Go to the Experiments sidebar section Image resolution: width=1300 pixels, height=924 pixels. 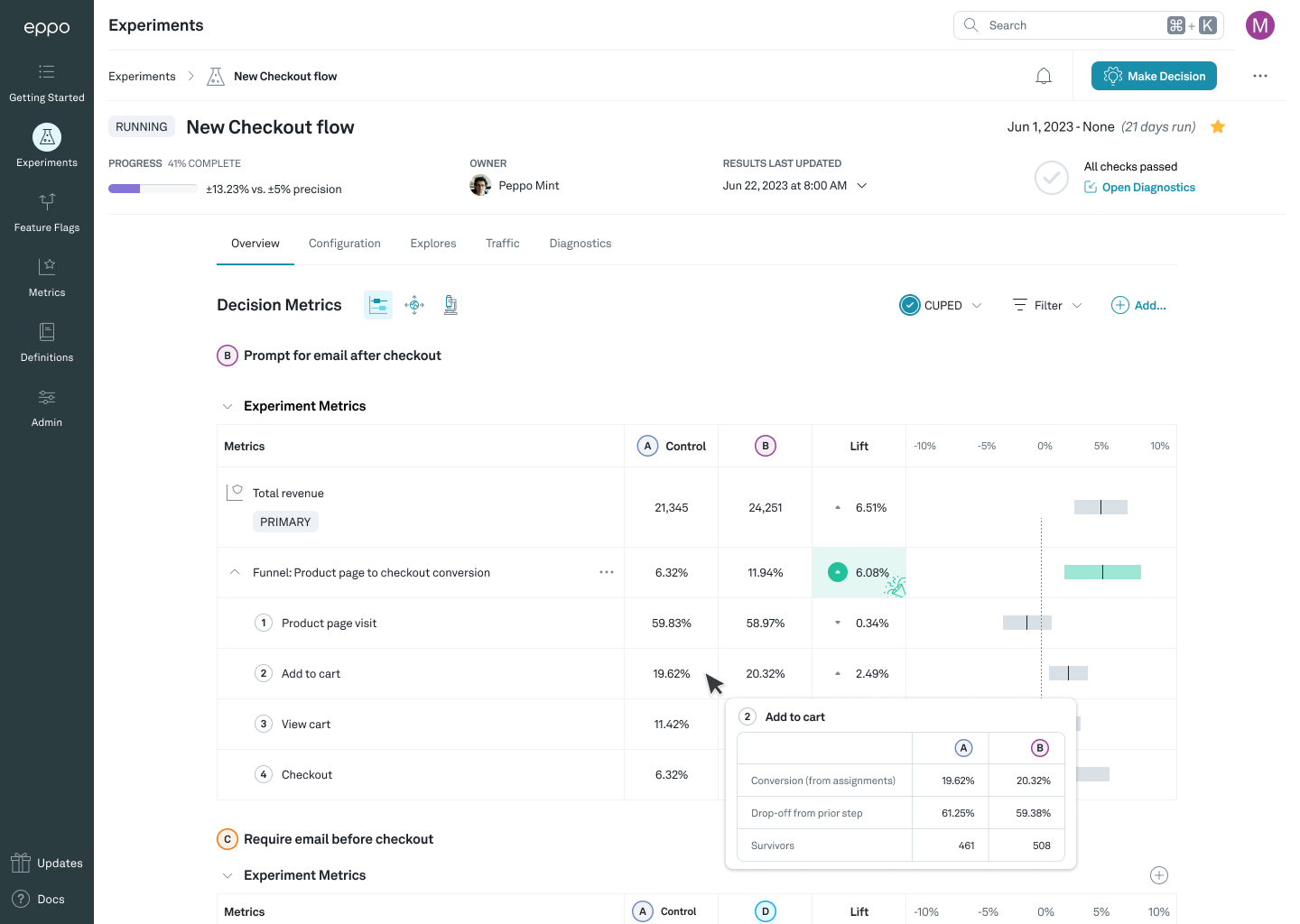click(47, 146)
